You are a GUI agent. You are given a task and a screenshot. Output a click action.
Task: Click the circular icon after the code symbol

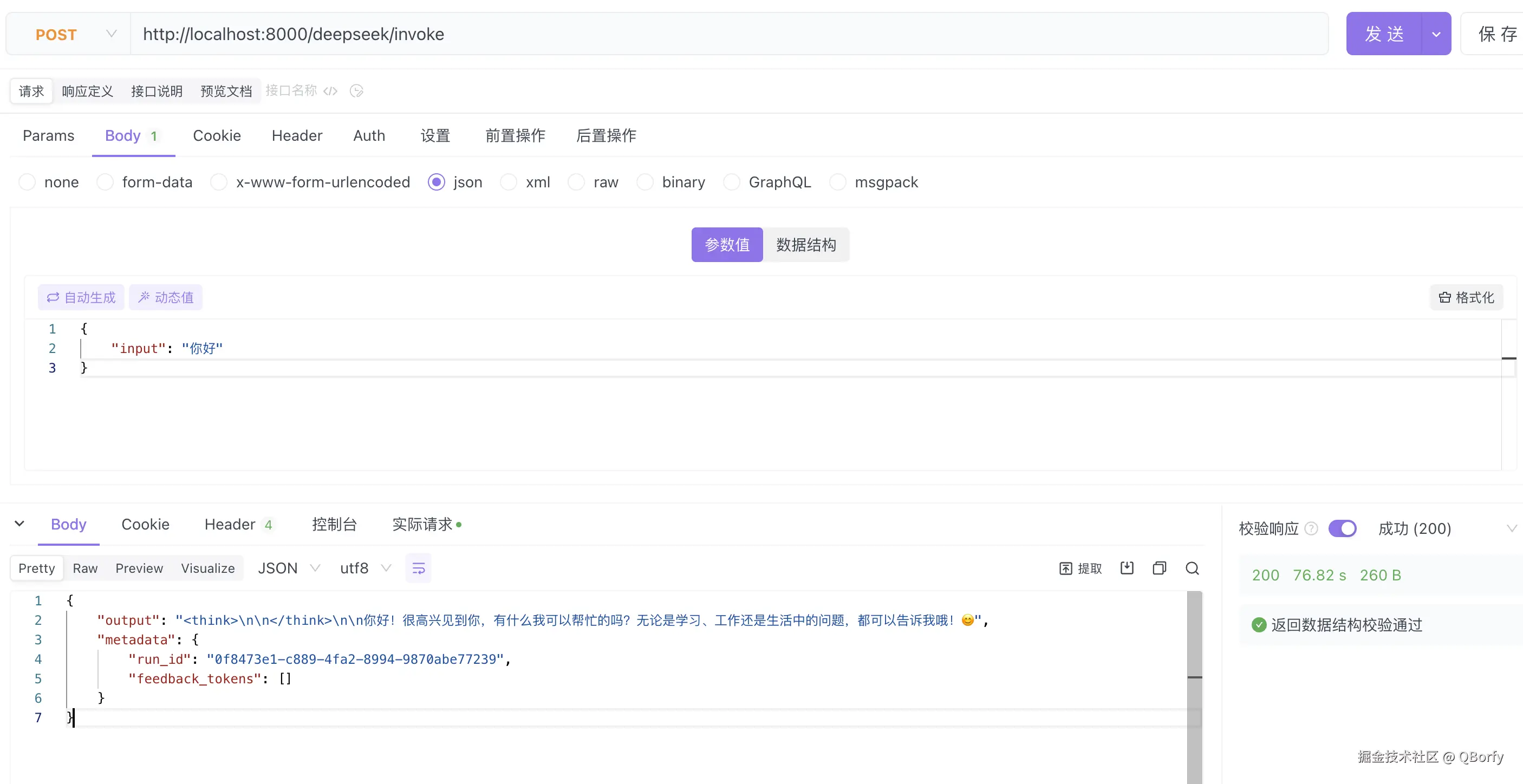356,91
